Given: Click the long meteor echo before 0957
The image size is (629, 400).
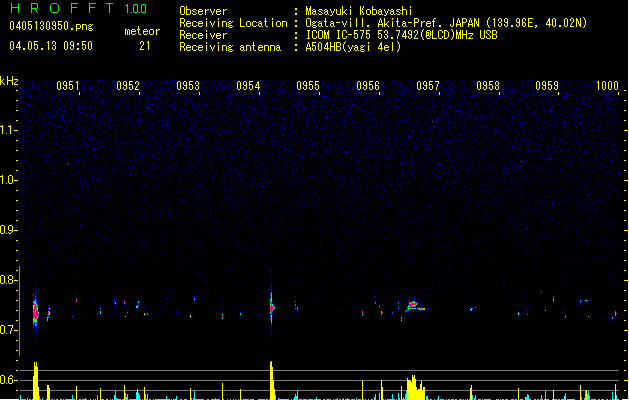Looking at the screenshot, I should click(415, 307).
